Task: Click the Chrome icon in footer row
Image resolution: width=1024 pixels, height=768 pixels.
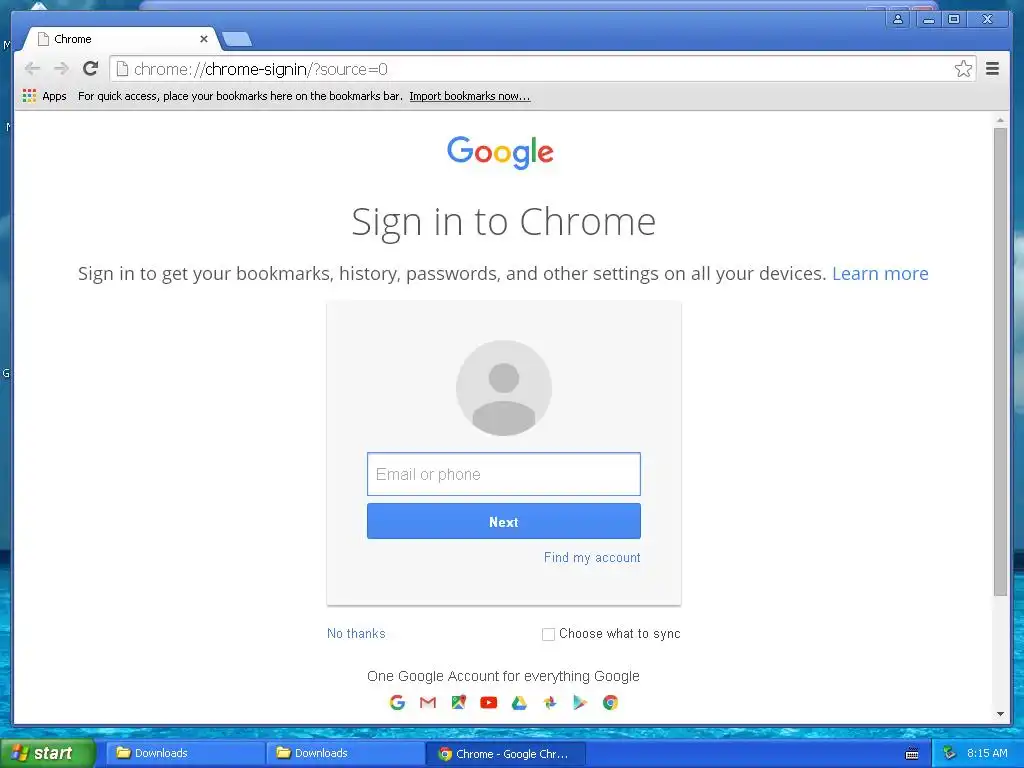Action: click(611, 703)
